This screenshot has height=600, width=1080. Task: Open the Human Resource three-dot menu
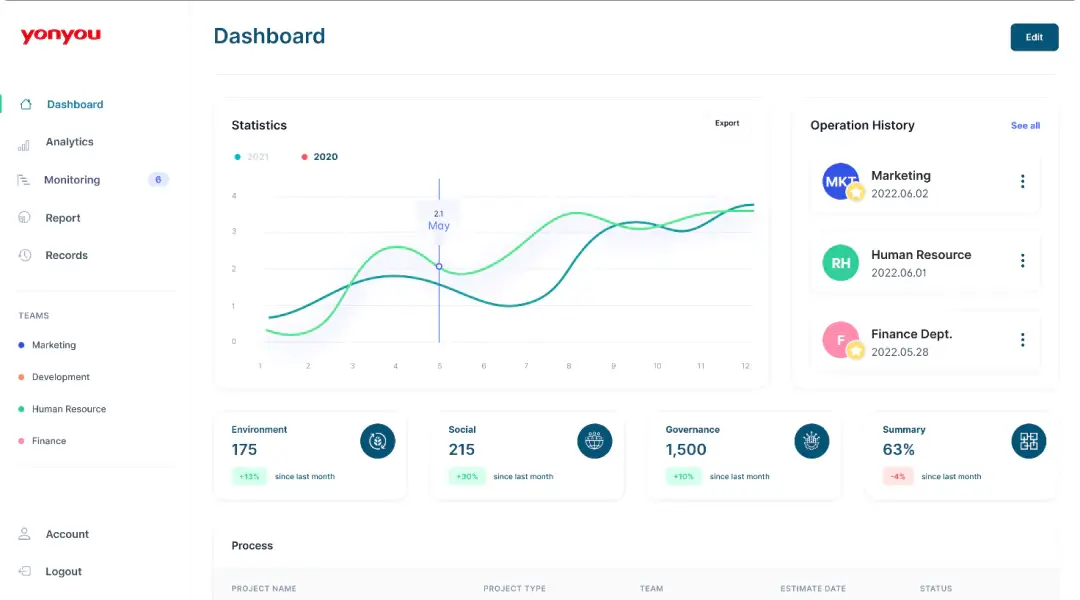click(x=1022, y=261)
